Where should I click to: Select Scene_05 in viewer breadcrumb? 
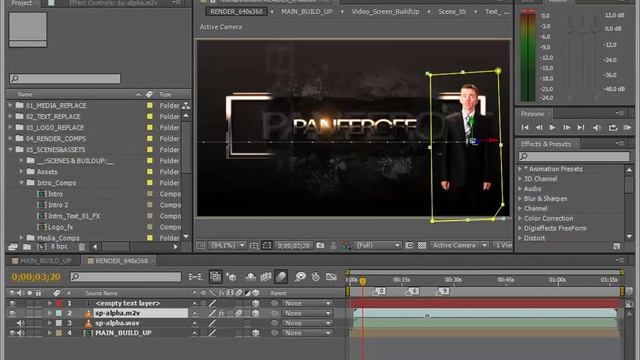pyautogui.click(x=452, y=12)
